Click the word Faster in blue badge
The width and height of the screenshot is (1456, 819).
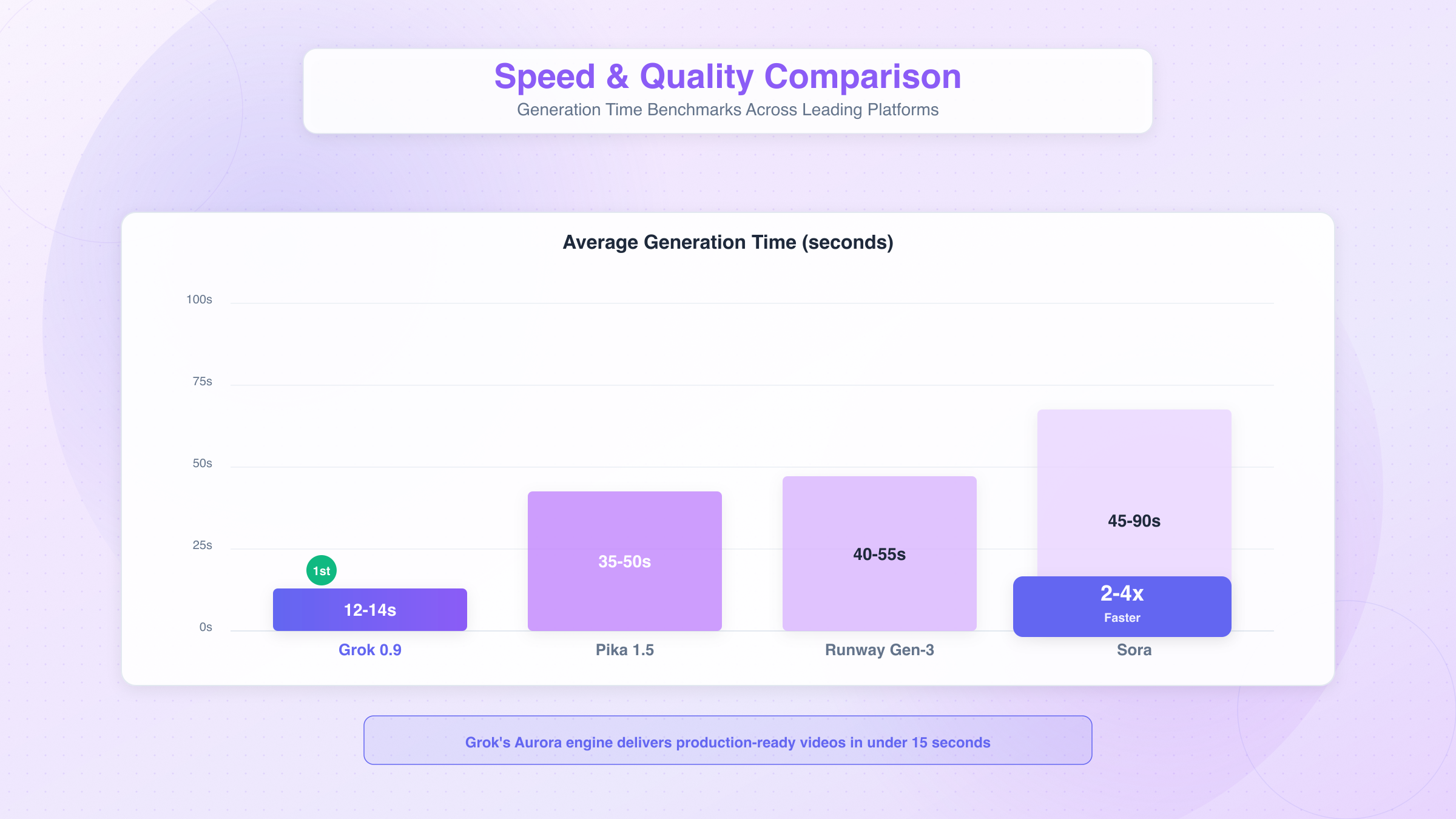1122,618
